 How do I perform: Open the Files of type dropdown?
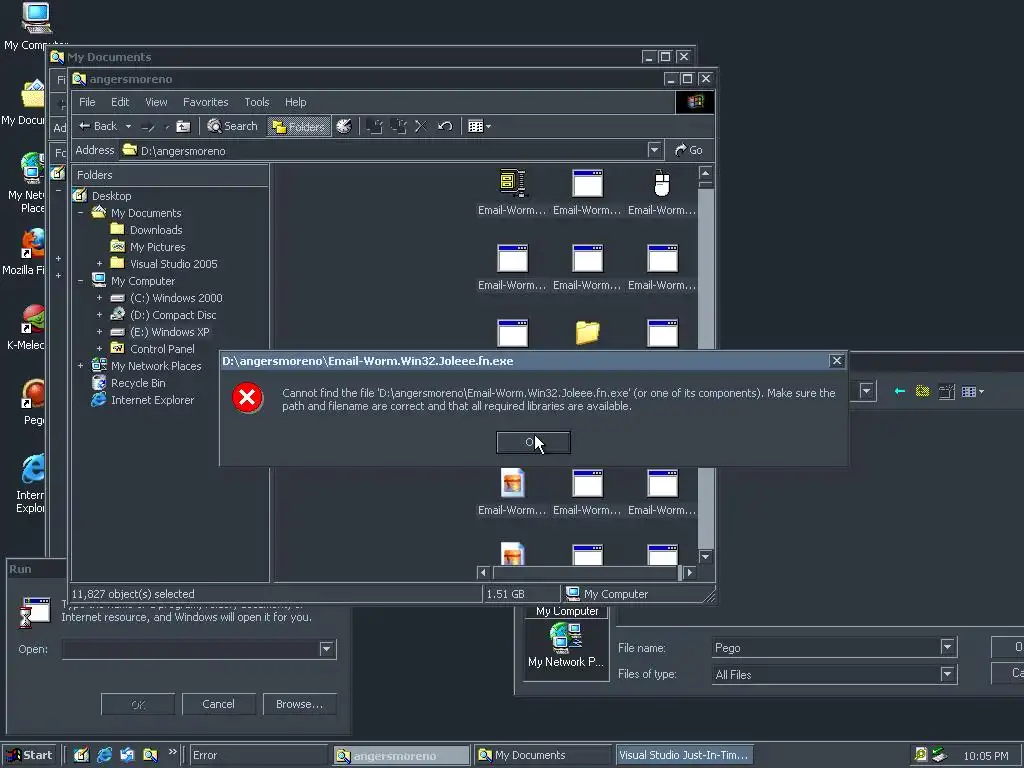pyautogui.click(x=948, y=675)
